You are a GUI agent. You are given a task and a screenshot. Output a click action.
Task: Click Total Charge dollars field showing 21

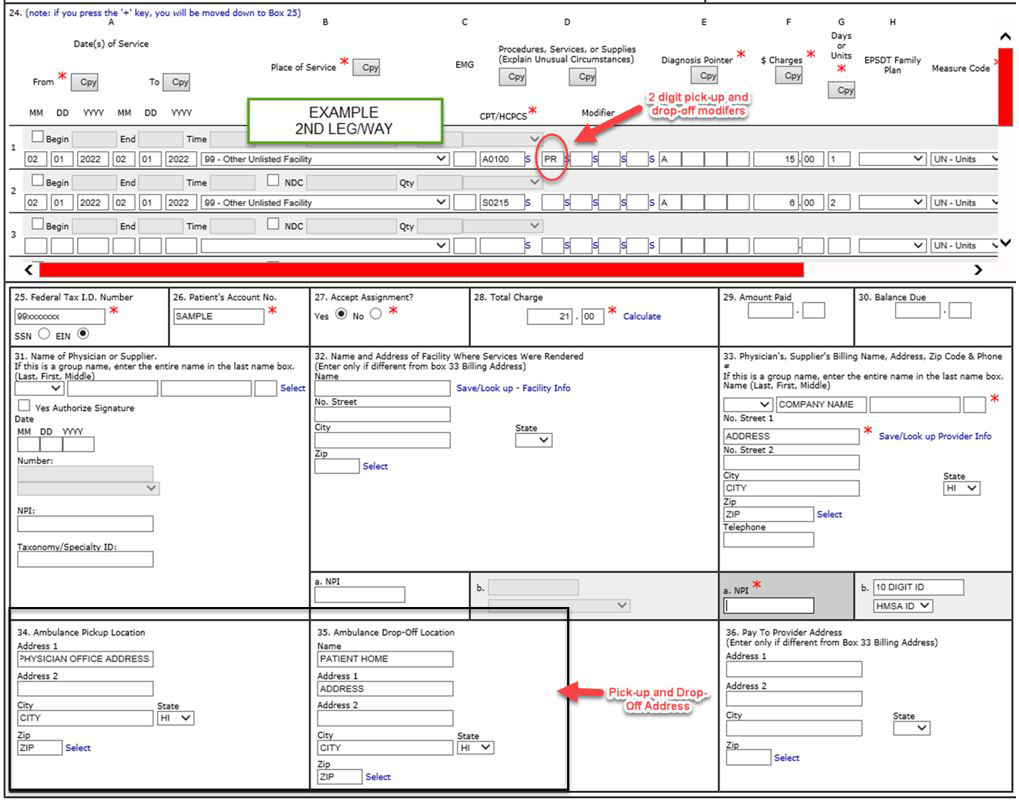coord(550,317)
